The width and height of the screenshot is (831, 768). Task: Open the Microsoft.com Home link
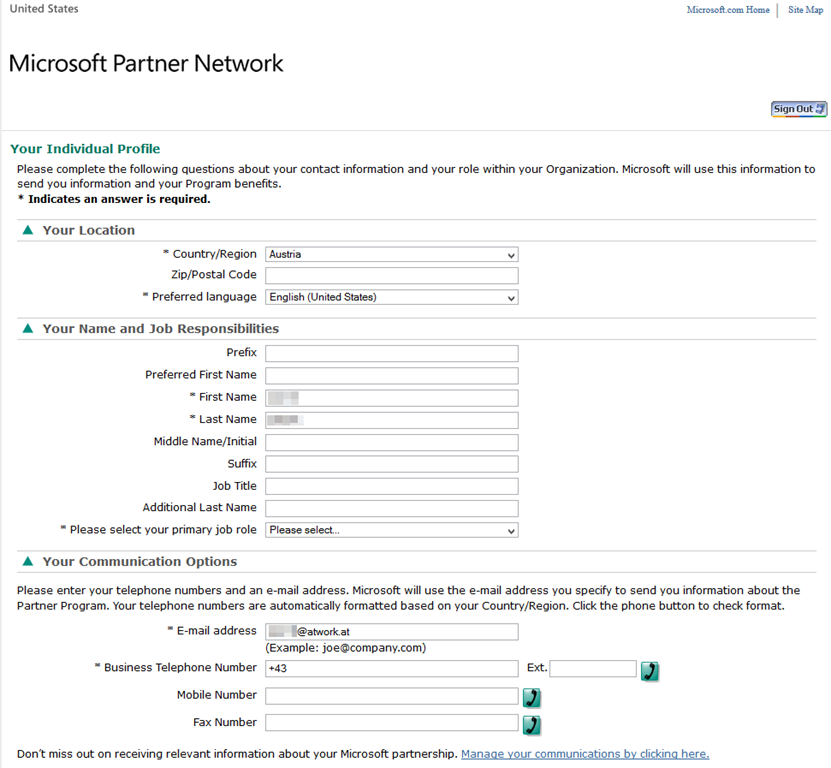pyautogui.click(x=728, y=10)
